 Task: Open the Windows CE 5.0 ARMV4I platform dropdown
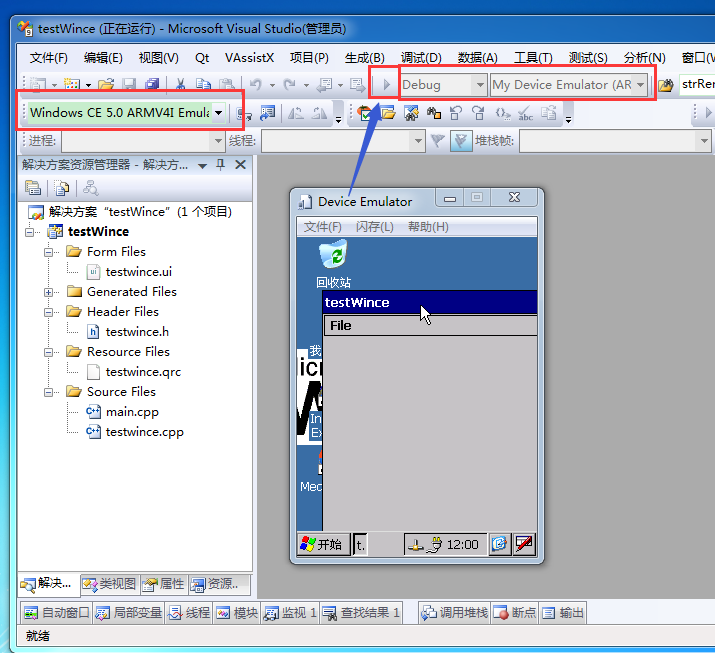[x=219, y=113]
